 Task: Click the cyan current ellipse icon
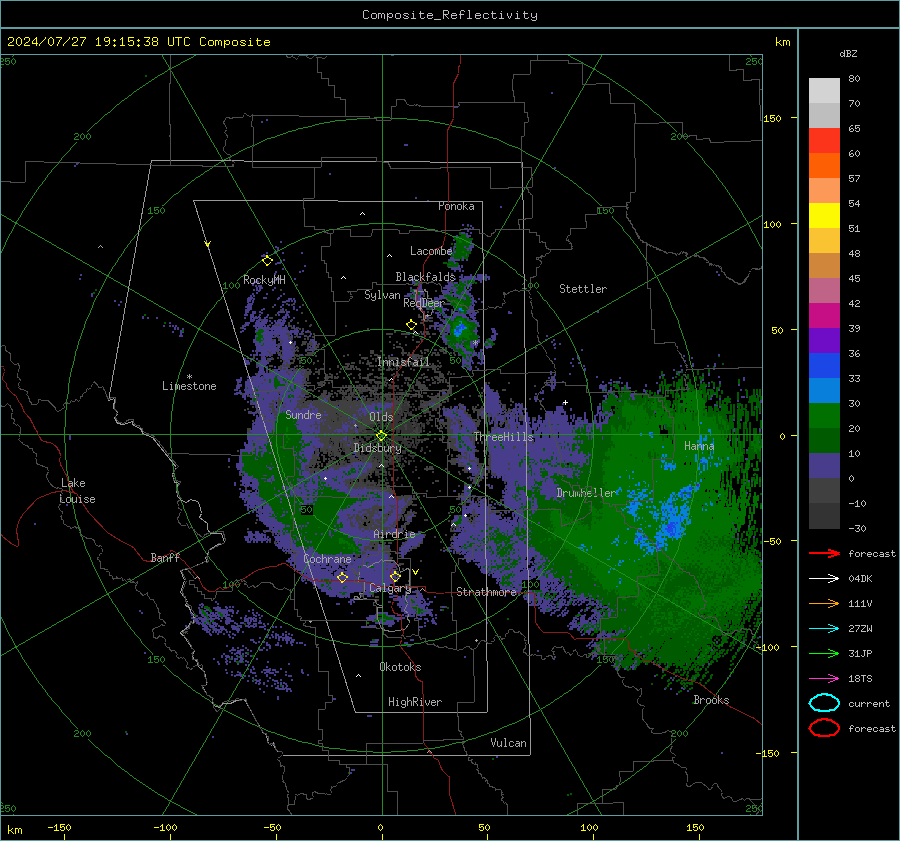tap(824, 703)
